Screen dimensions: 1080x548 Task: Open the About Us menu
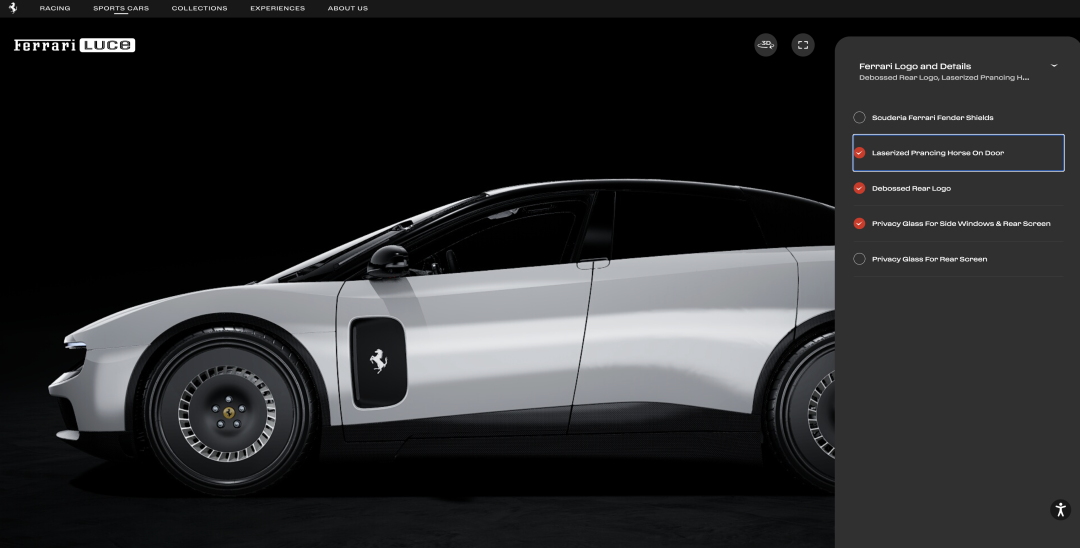click(x=348, y=8)
